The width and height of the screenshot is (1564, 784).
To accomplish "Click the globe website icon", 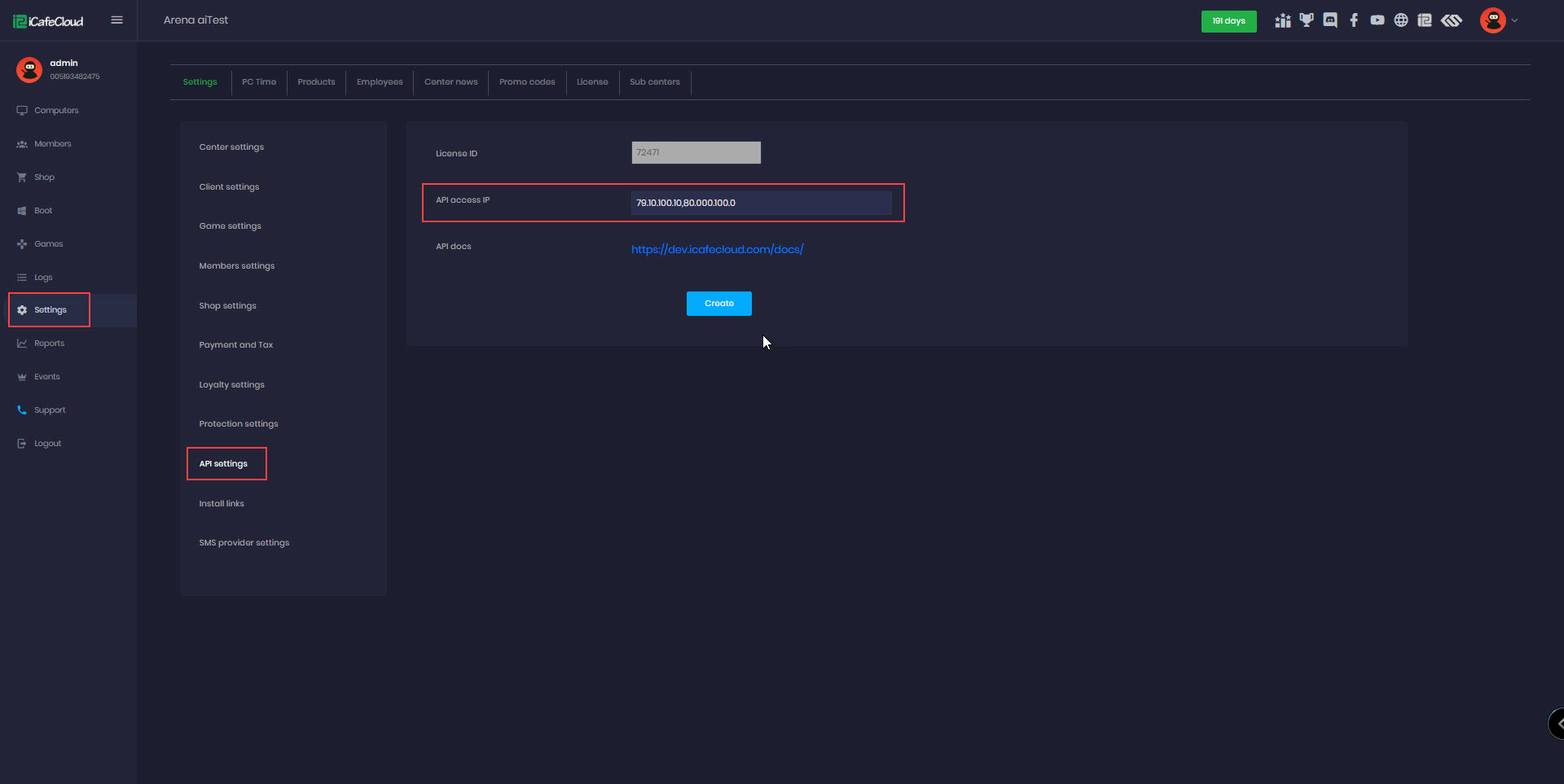I will (1401, 20).
